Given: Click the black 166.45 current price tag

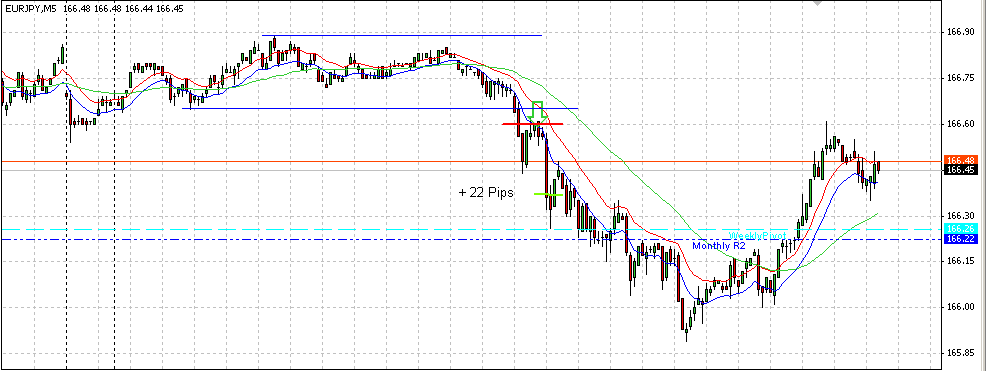Looking at the screenshot, I should tap(960, 170).
